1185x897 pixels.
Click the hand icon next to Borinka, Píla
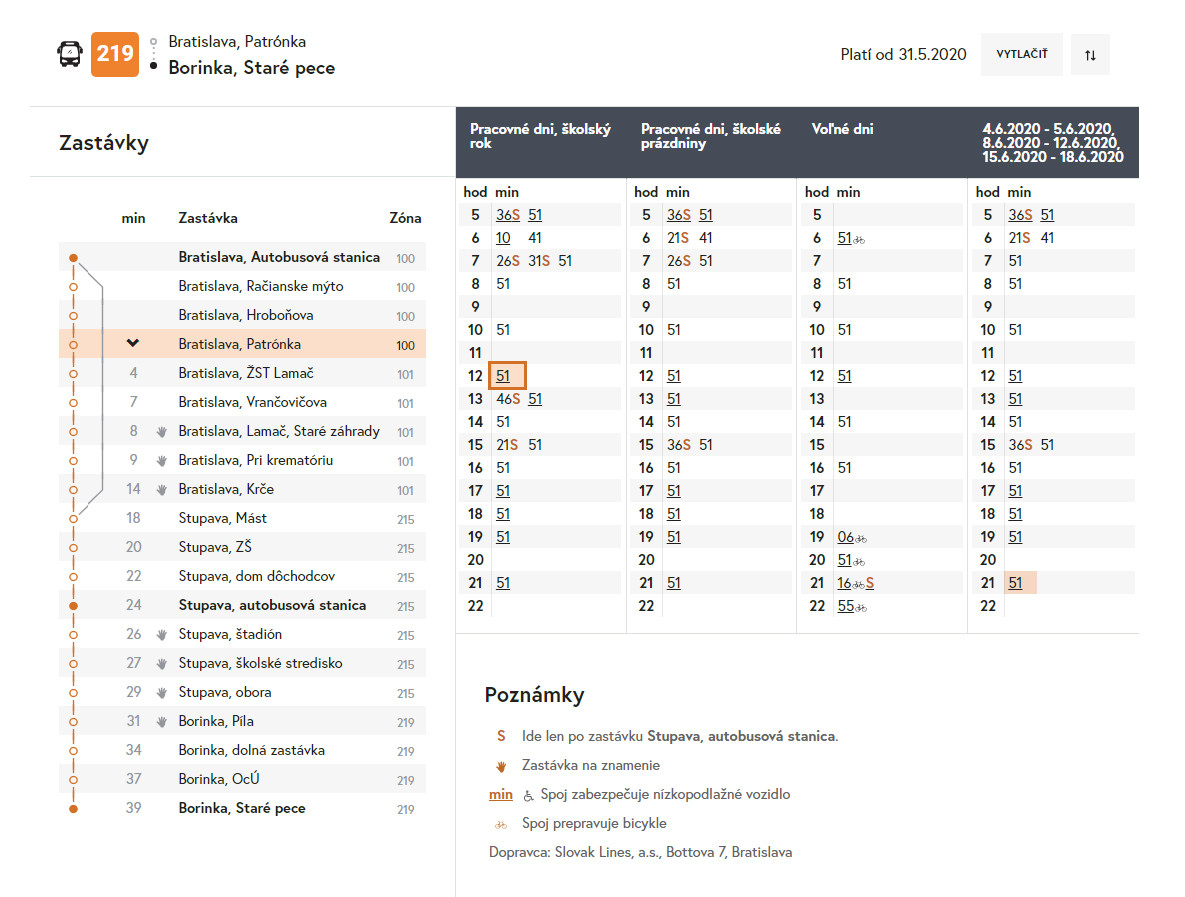click(x=163, y=722)
